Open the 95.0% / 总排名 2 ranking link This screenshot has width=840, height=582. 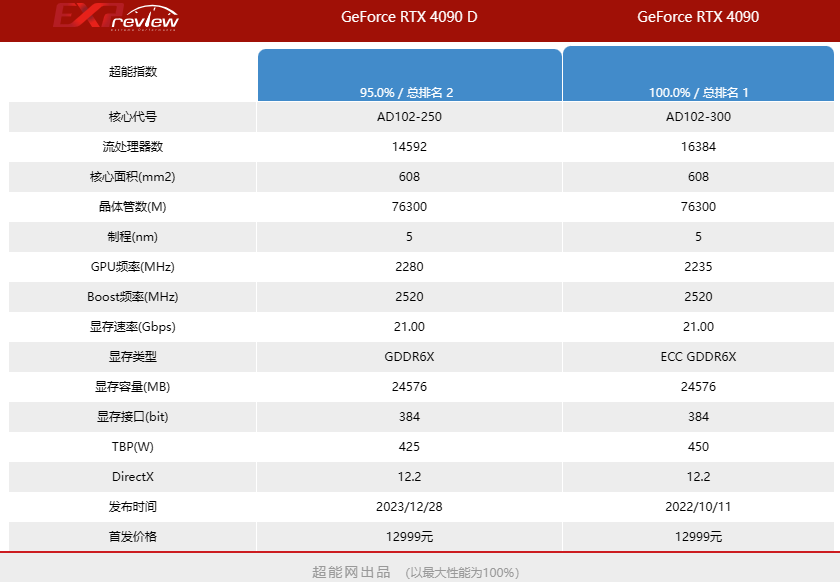coord(410,91)
